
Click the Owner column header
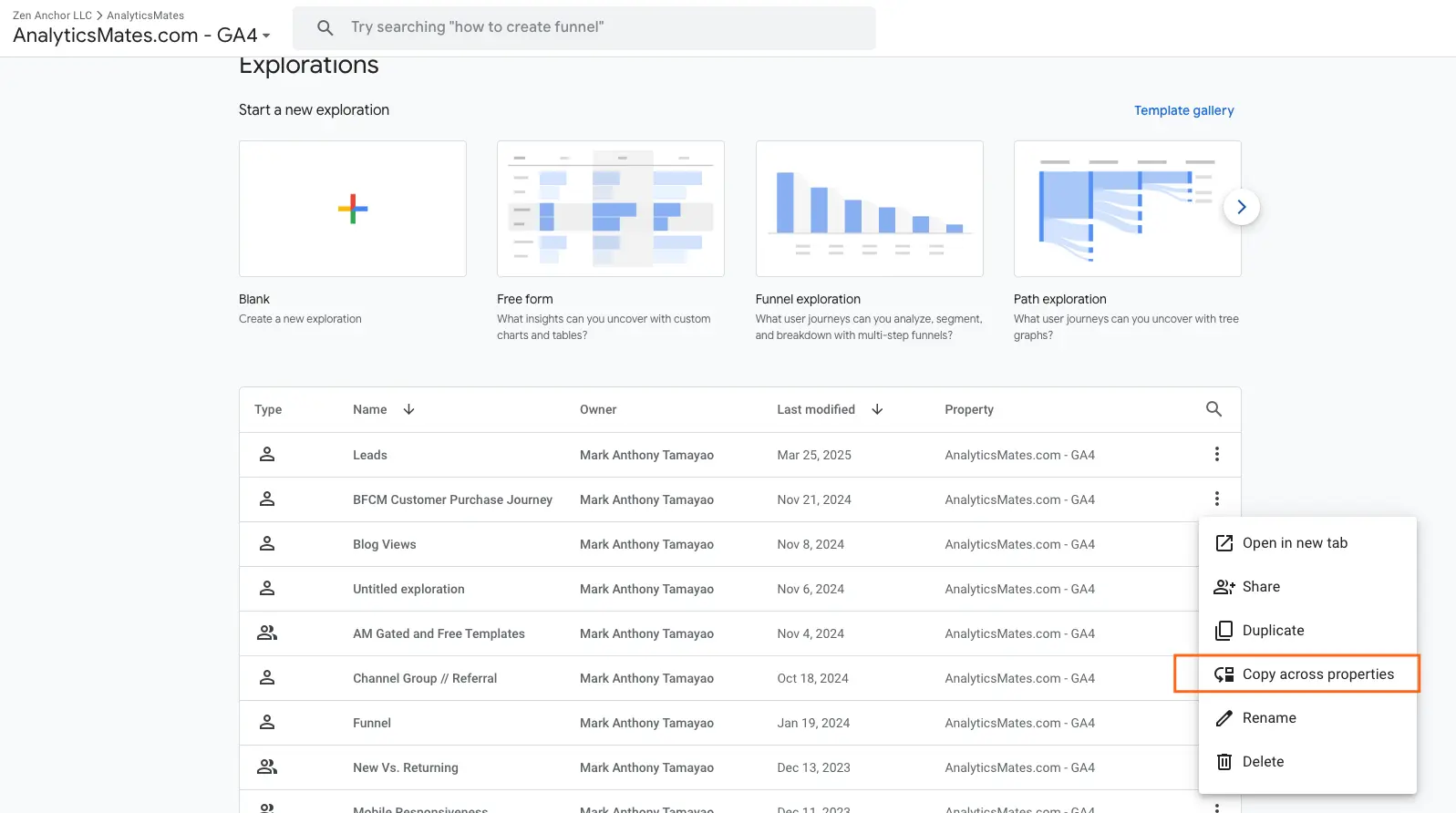(x=598, y=409)
